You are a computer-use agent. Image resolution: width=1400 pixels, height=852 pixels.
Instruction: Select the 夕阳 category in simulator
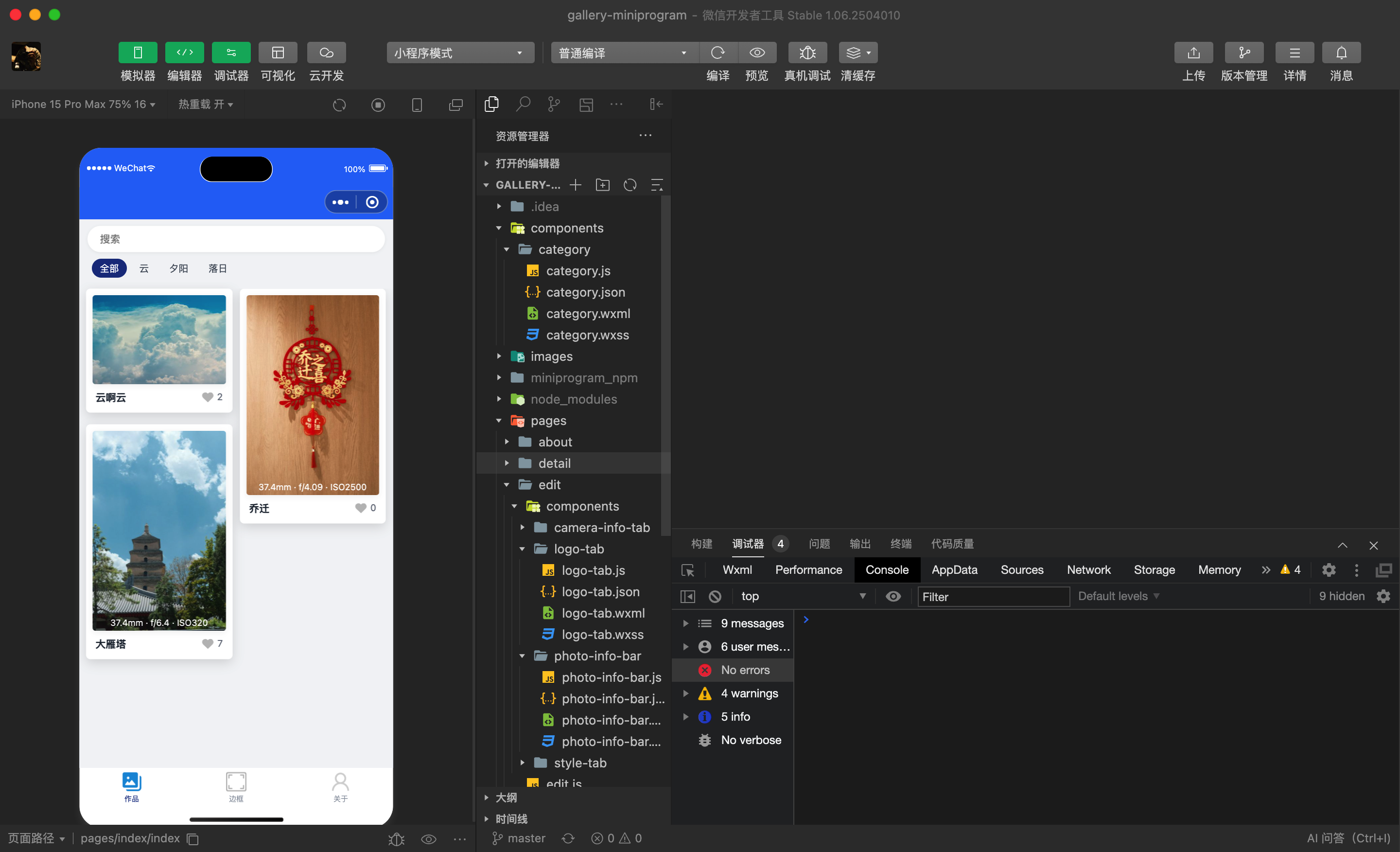178,268
